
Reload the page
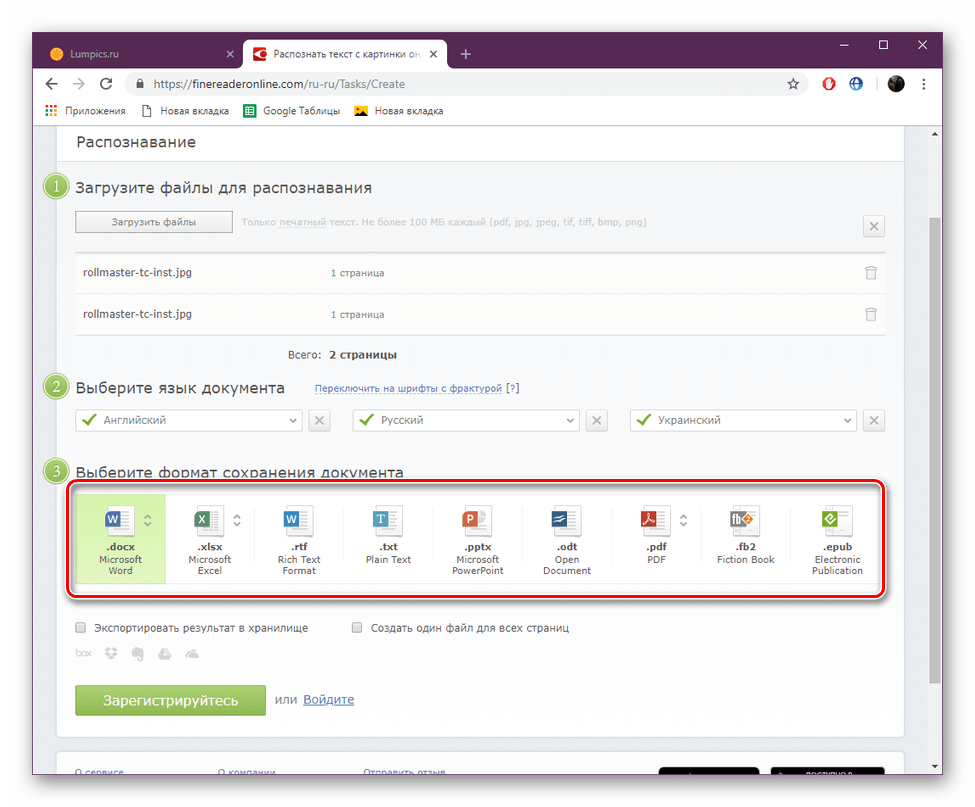coord(106,84)
